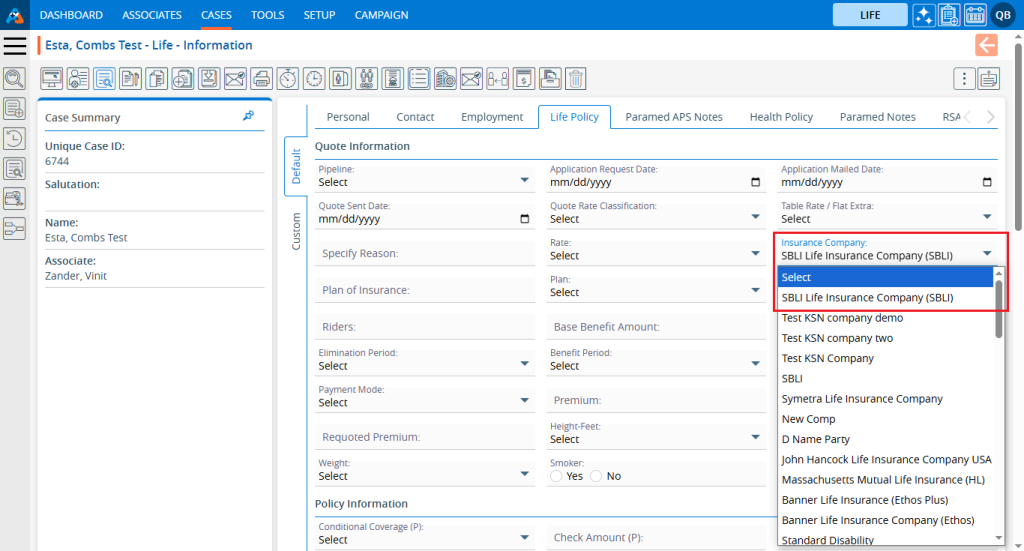The width and height of the screenshot is (1024, 551).
Task: Open the hamburger menu
Action: [x=14, y=45]
